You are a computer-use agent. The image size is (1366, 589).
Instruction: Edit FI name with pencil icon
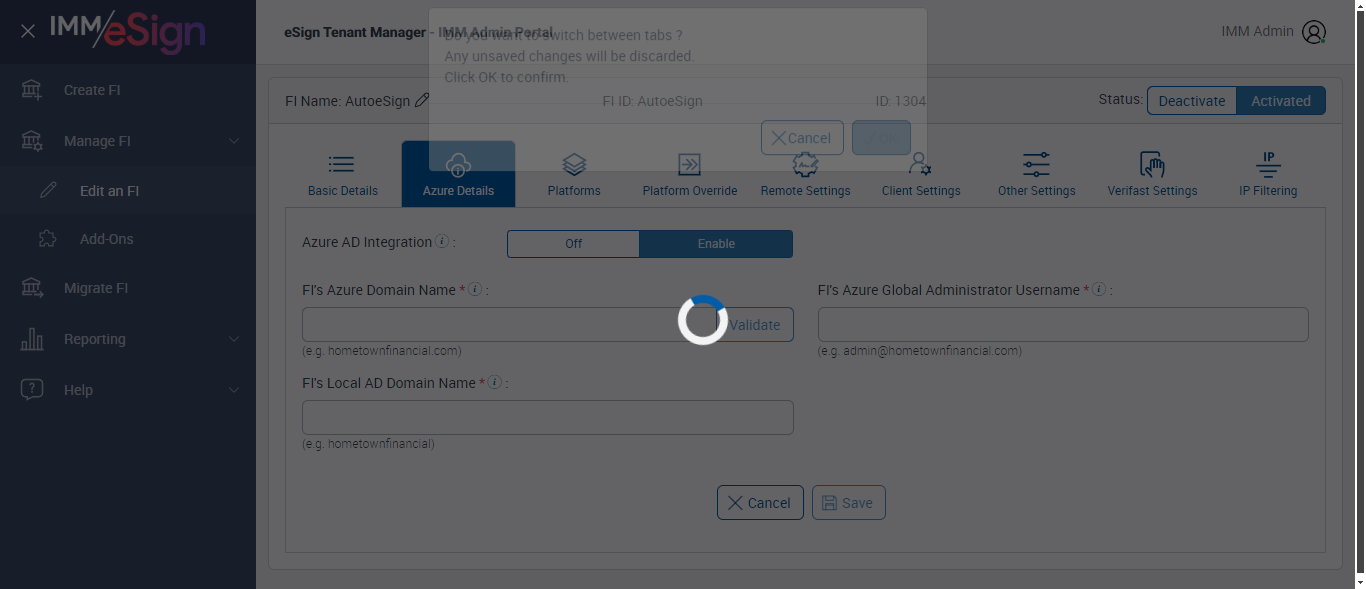422,100
